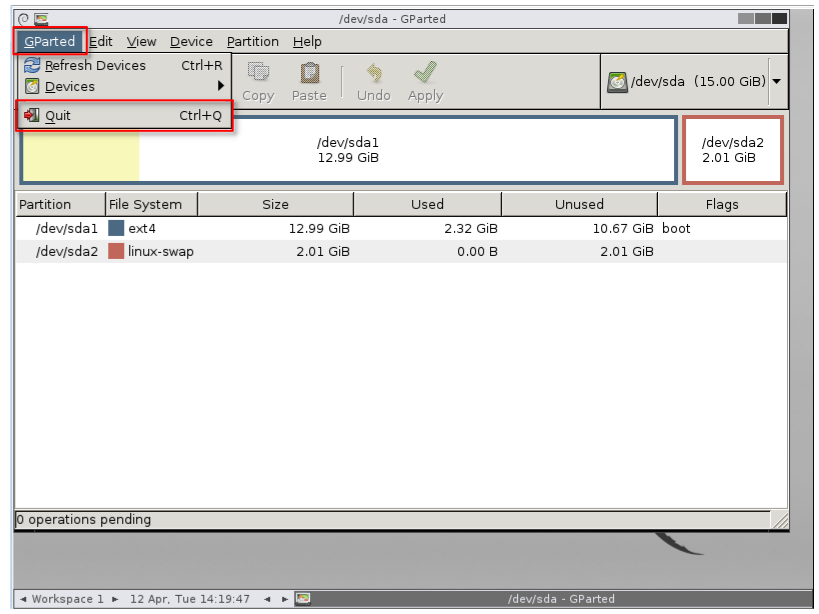This screenshot has width=819, height=614.
Task: Sort by the File System column header
Action: pyautogui.click(x=151, y=204)
